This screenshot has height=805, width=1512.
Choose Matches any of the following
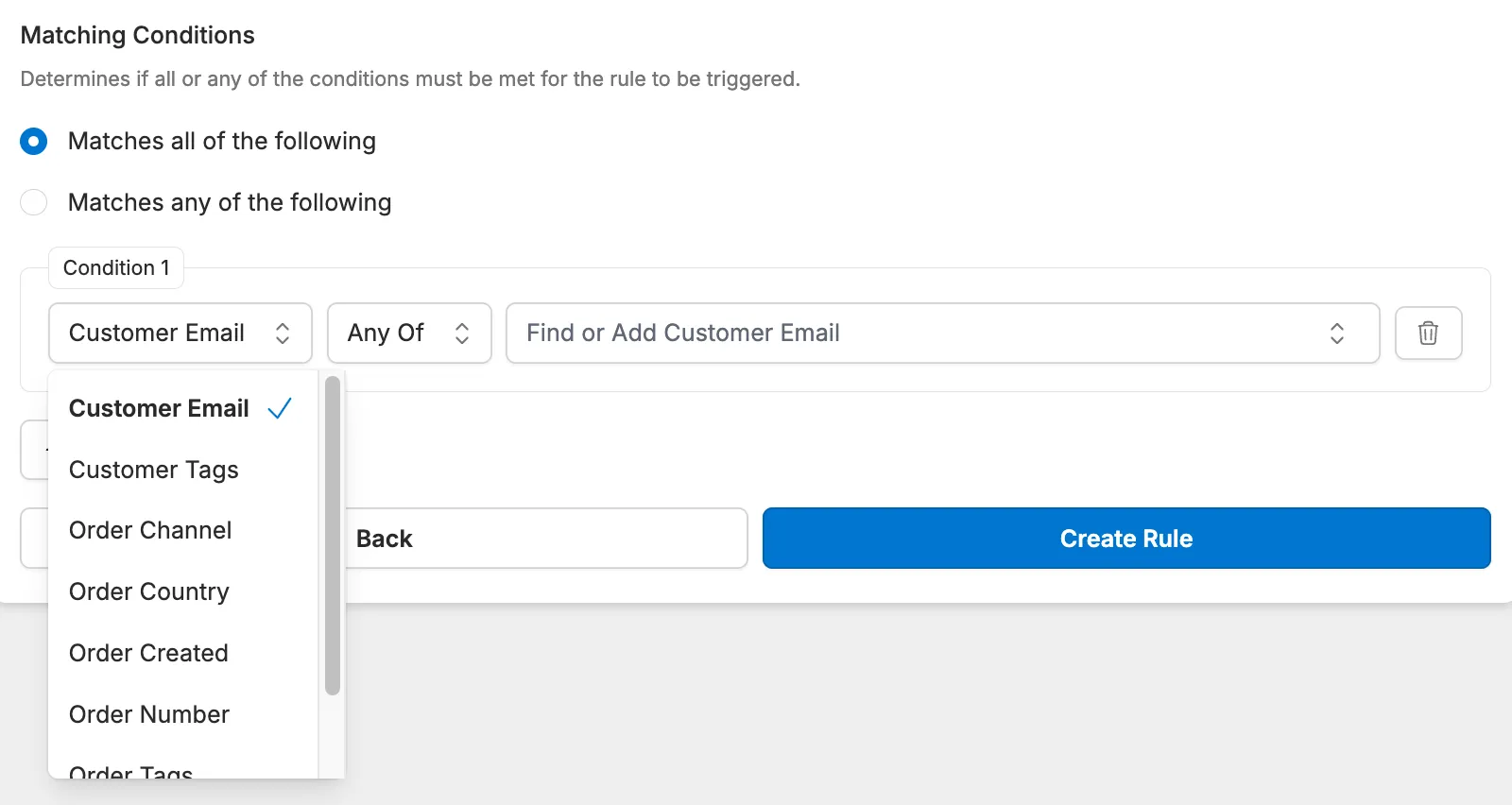click(x=34, y=202)
